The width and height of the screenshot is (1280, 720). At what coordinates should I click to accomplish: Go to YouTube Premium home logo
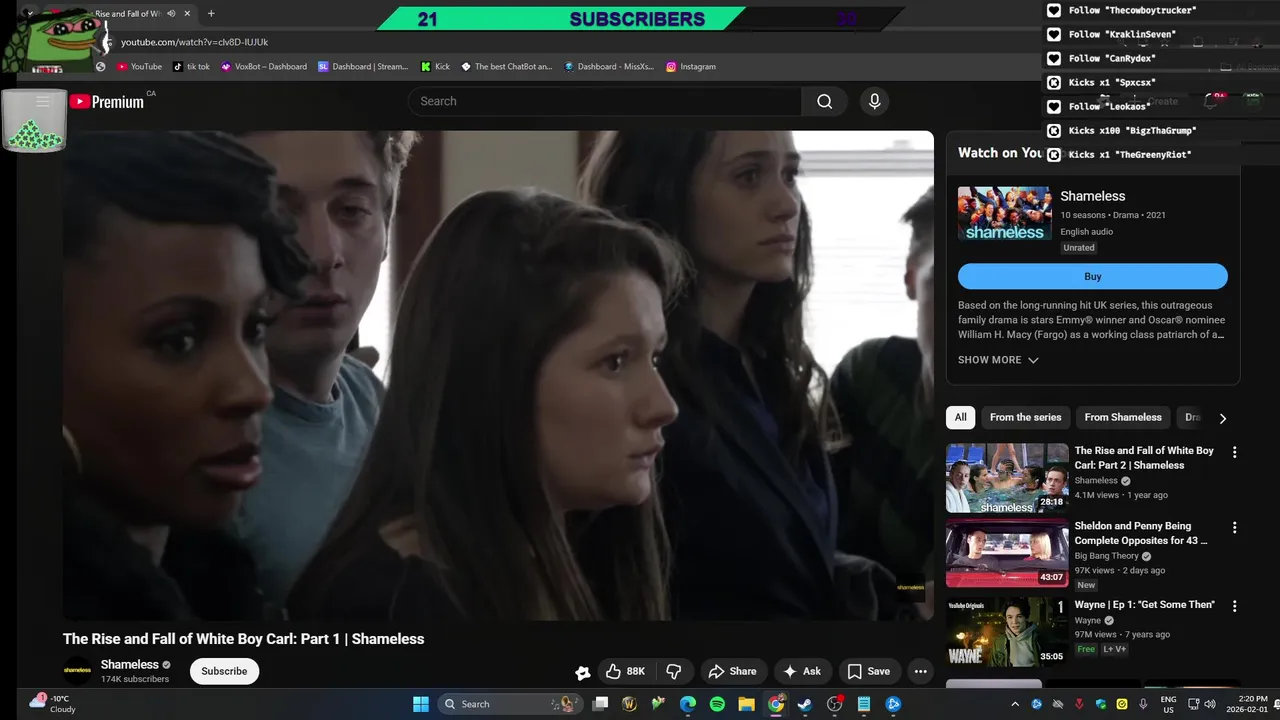(x=107, y=101)
